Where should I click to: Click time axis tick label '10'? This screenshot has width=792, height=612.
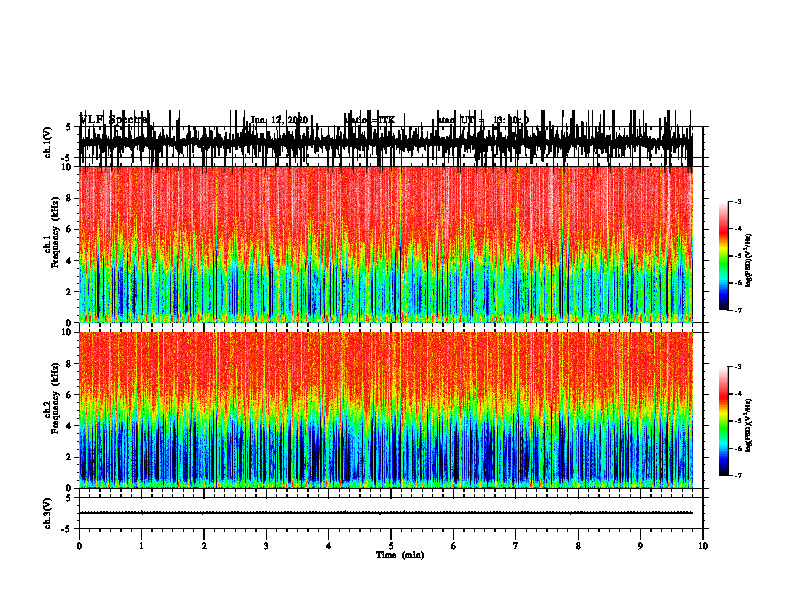pyautogui.click(x=703, y=546)
